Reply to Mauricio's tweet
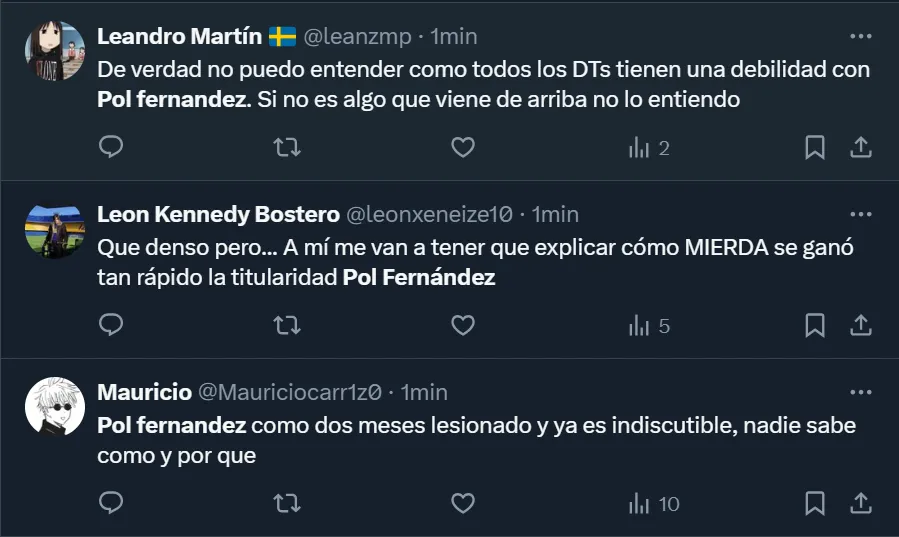This screenshot has height=537, width=899. click(112, 503)
